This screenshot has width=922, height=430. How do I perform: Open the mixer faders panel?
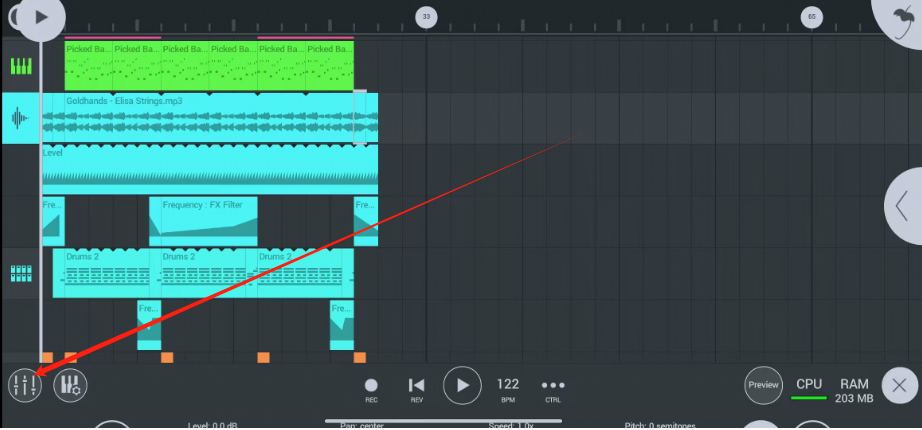(24, 385)
